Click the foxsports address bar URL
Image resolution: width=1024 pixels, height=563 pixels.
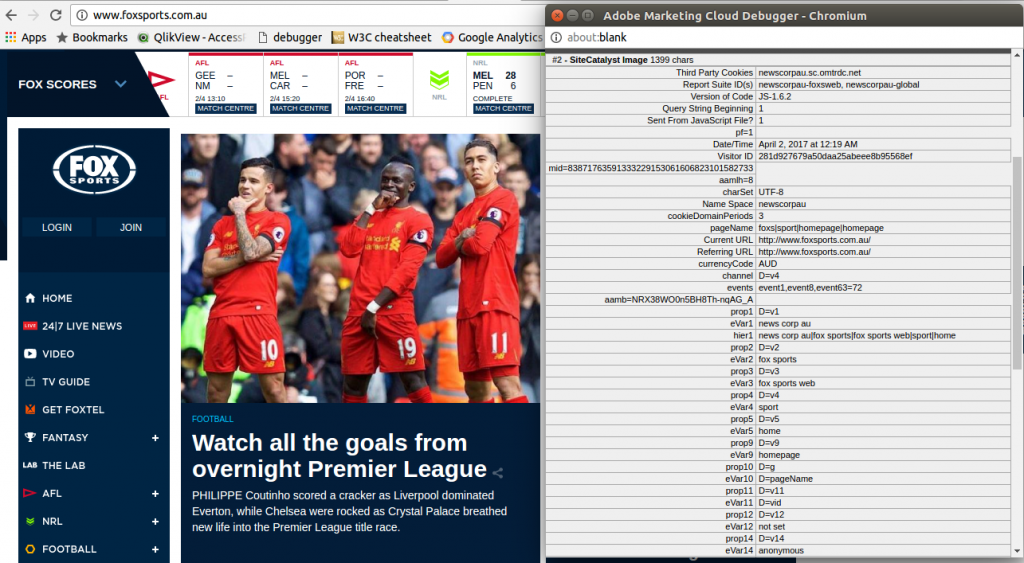[150, 14]
